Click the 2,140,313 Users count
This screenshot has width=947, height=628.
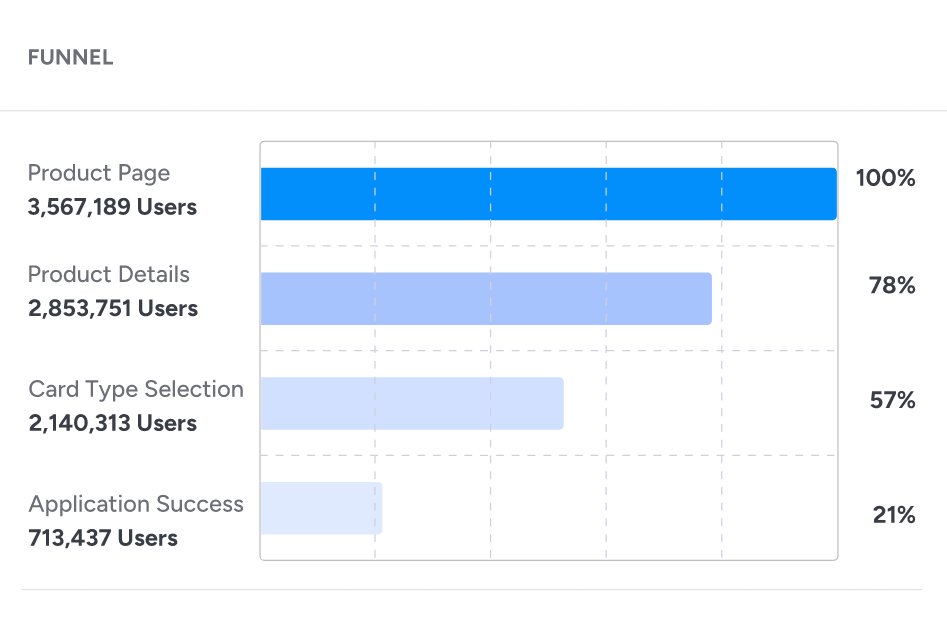point(112,423)
